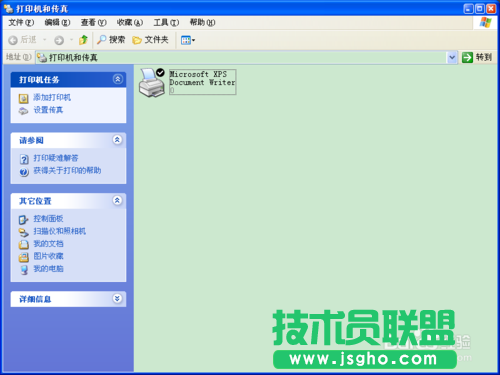
Task: Go up one folder level
Action: 83,40
